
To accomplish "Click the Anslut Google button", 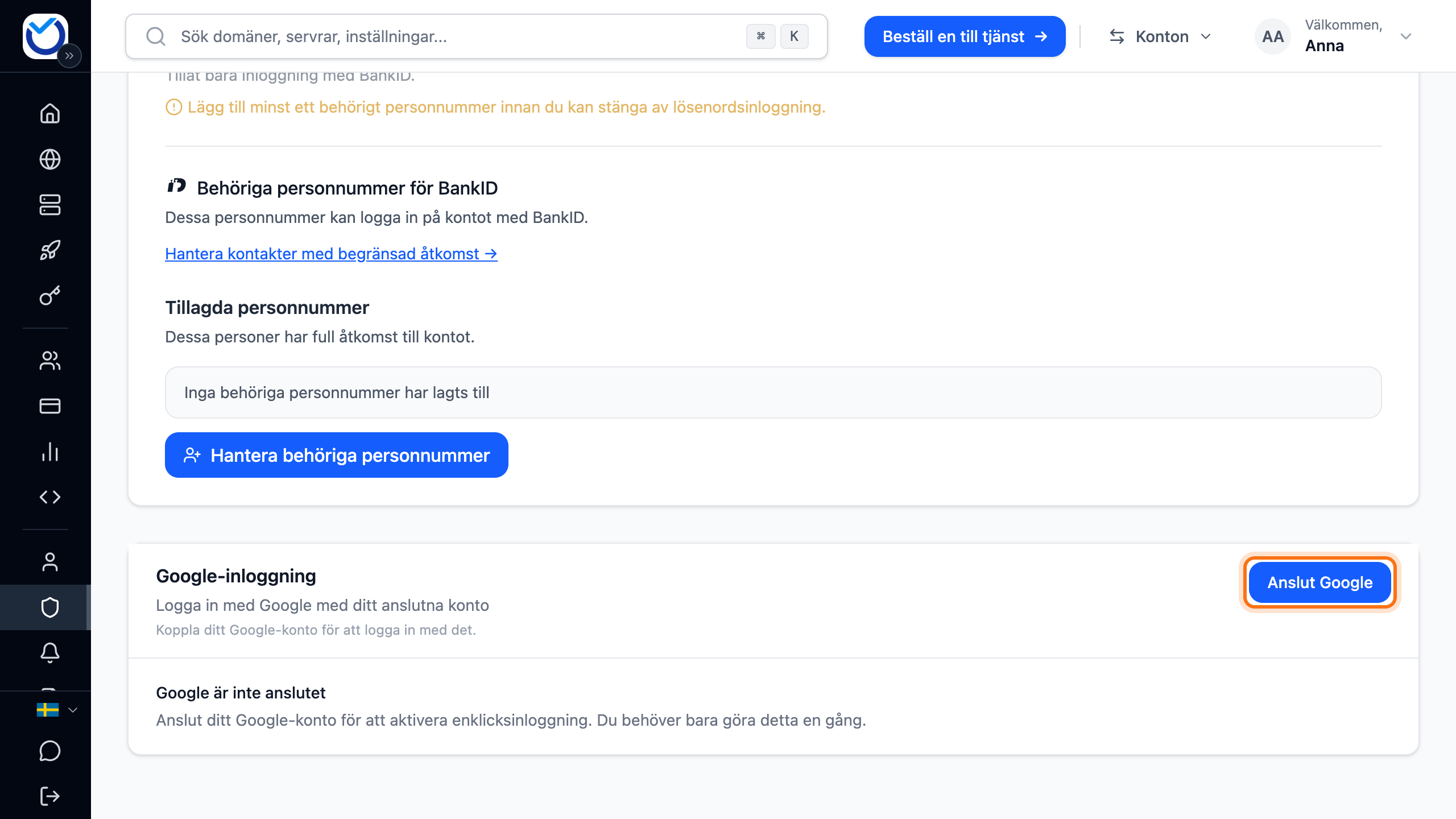I will pyautogui.click(x=1320, y=582).
